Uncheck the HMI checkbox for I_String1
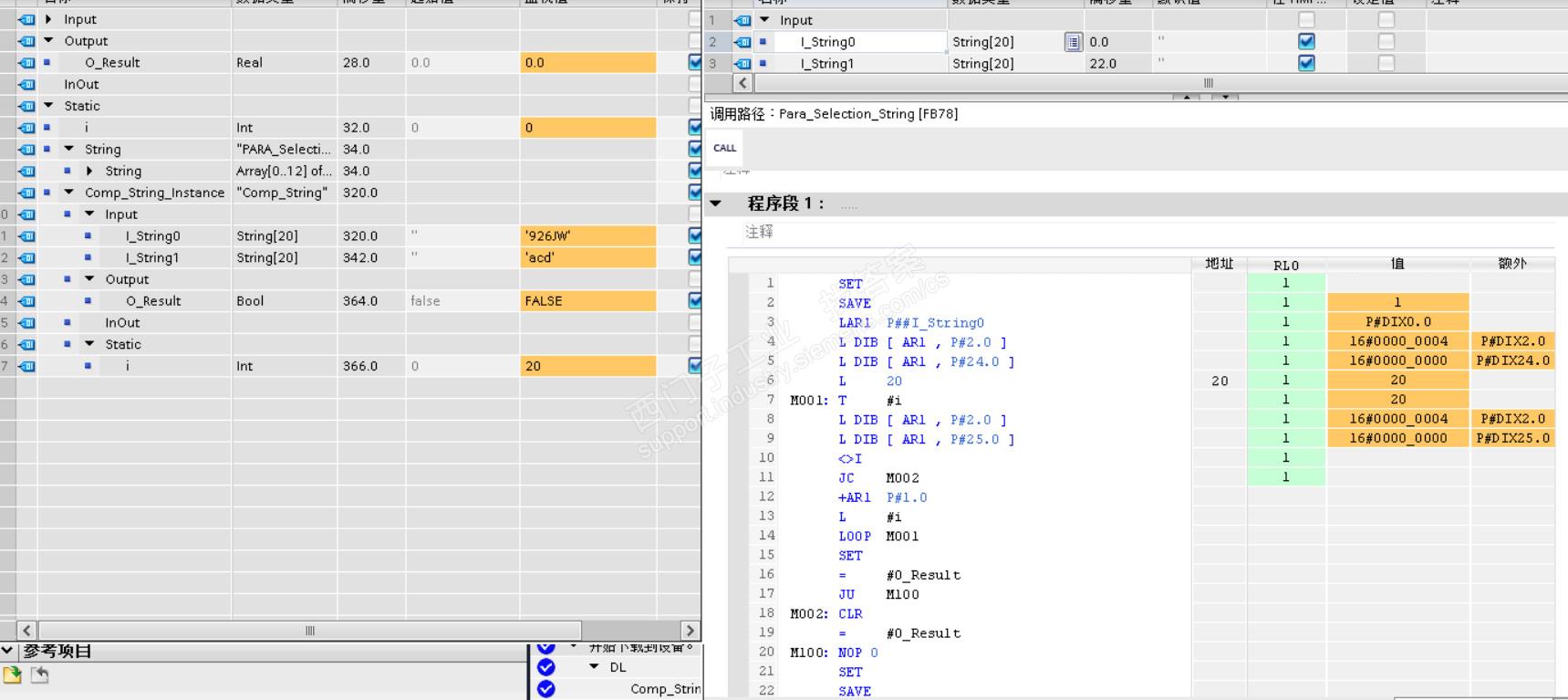The width and height of the screenshot is (1568, 700). coord(1306,64)
